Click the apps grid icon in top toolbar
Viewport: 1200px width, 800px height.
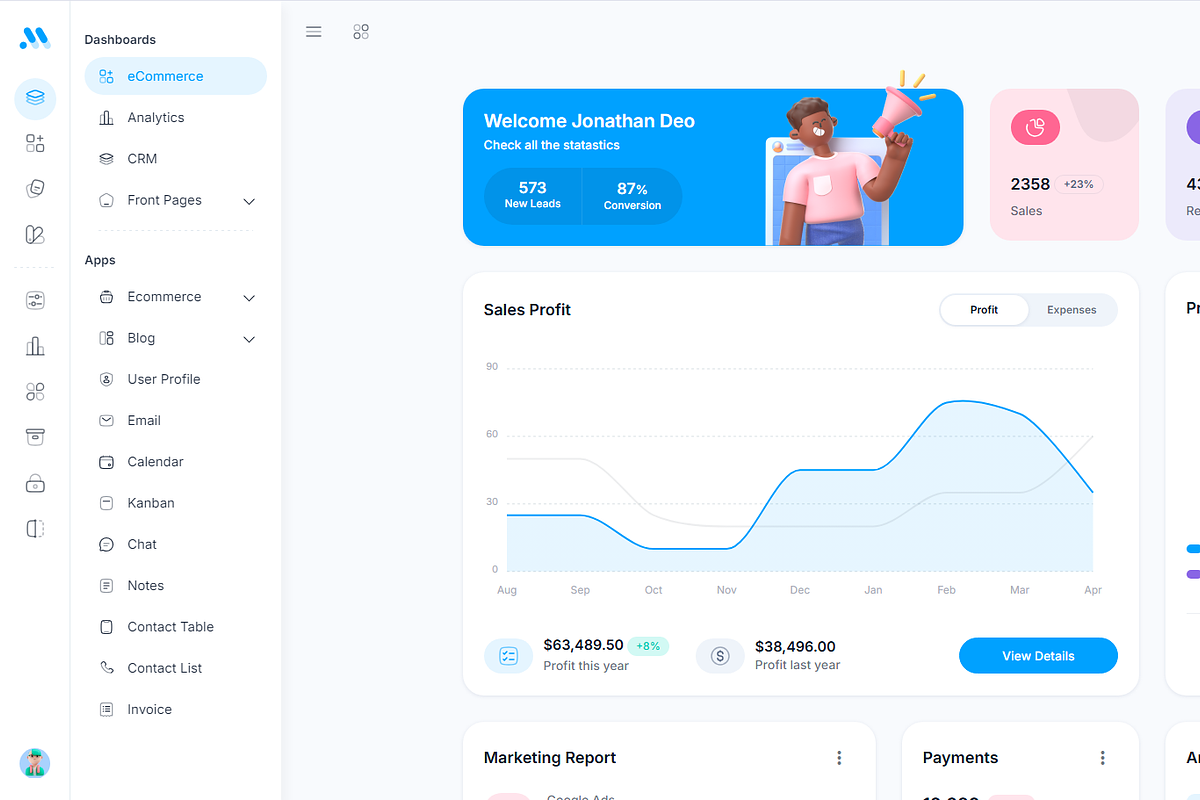[x=361, y=31]
